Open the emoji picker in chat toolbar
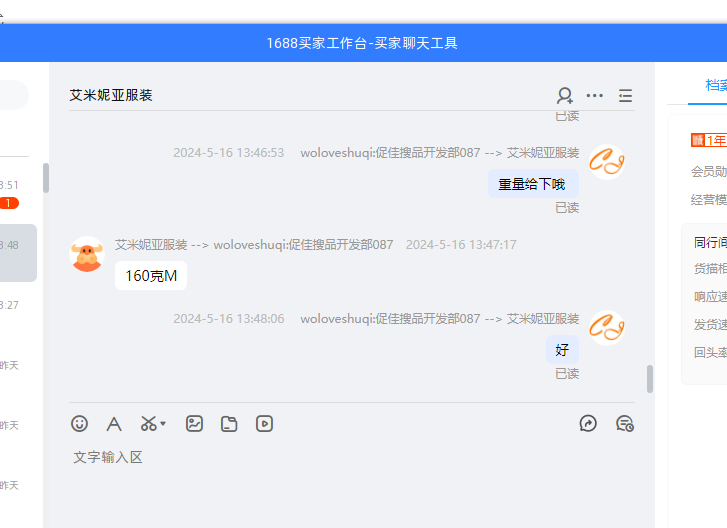 (80, 423)
